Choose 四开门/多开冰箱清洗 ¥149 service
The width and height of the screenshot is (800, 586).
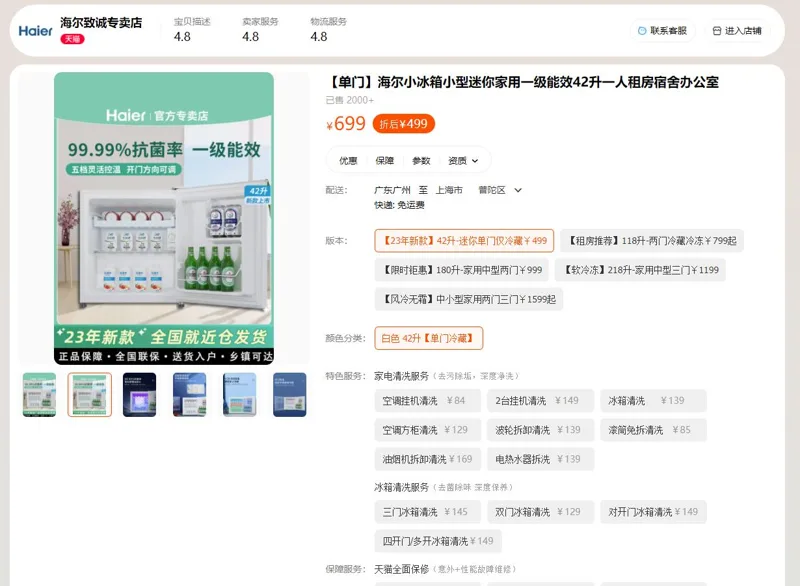point(438,541)
